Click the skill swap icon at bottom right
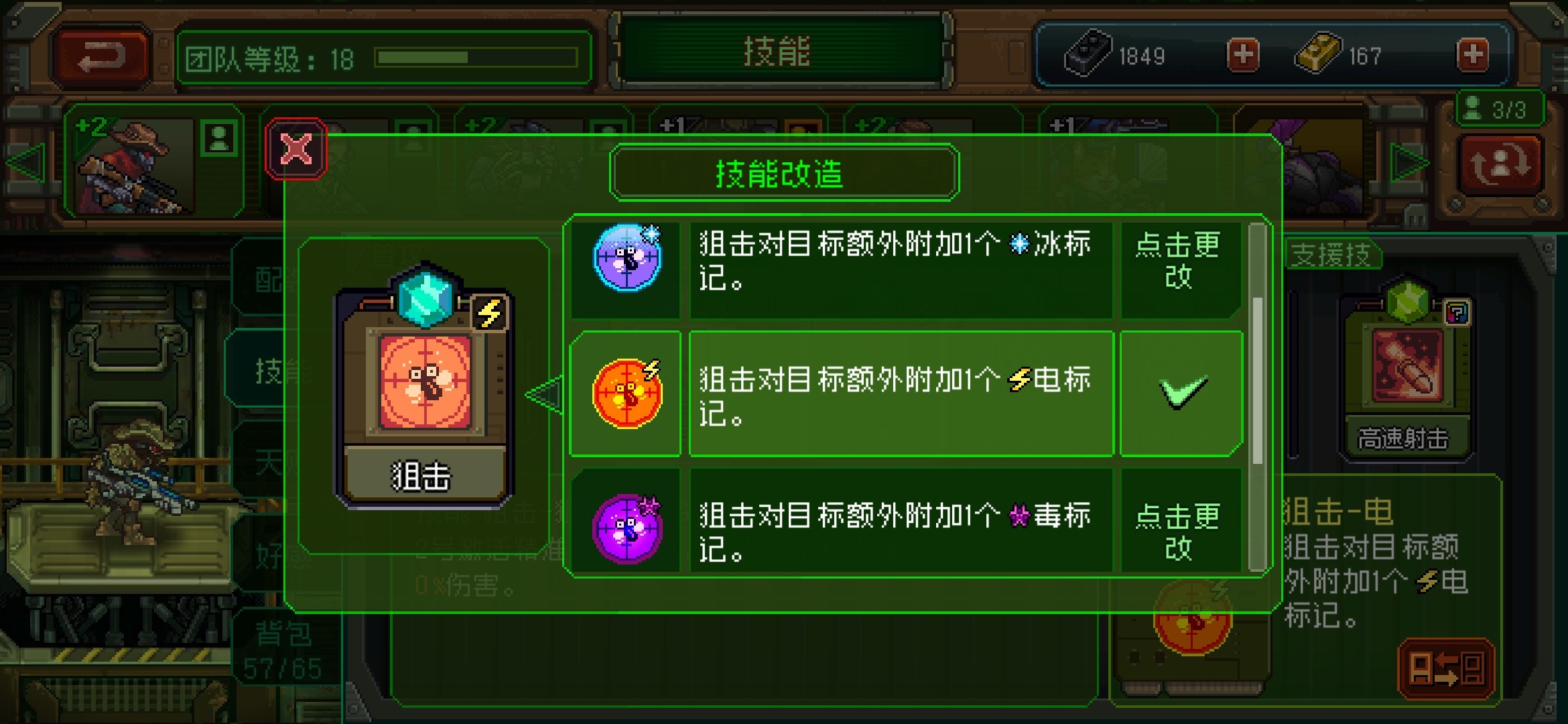The width and height of the screenshot is (1568, 724). (x=1446, y=669)
